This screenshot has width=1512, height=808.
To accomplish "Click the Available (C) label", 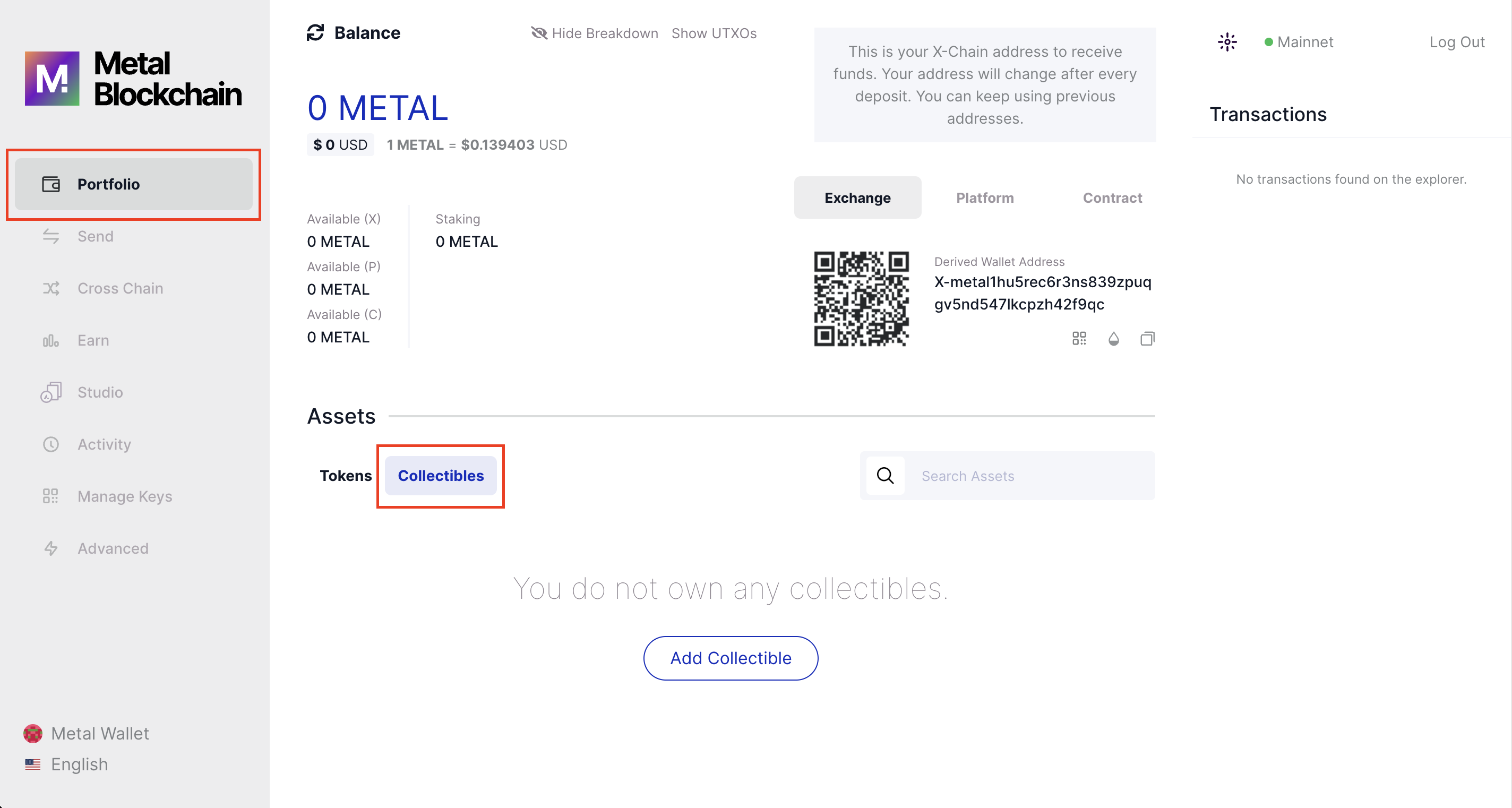I will pos(345,314).
